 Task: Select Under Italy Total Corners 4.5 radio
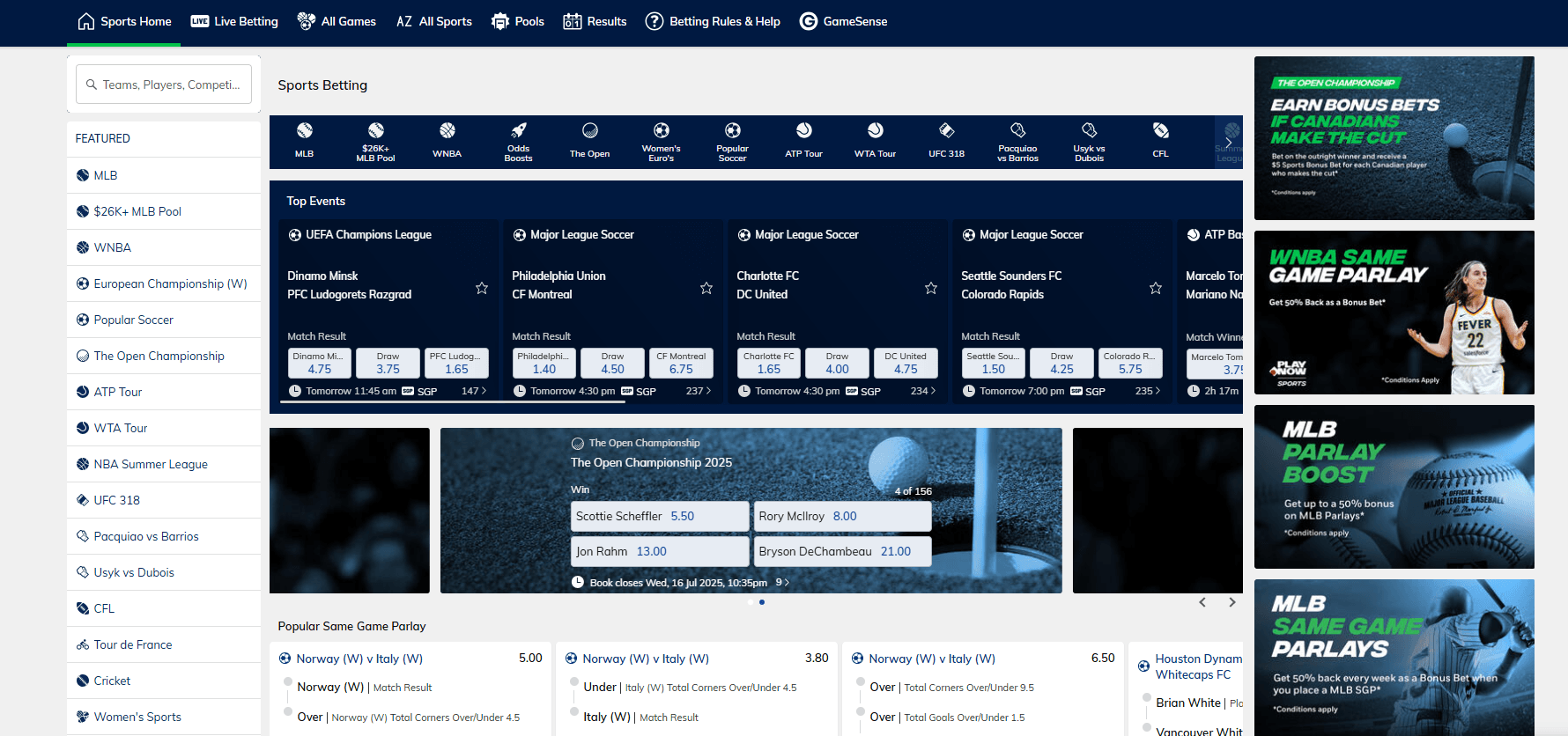pos(574,682)
